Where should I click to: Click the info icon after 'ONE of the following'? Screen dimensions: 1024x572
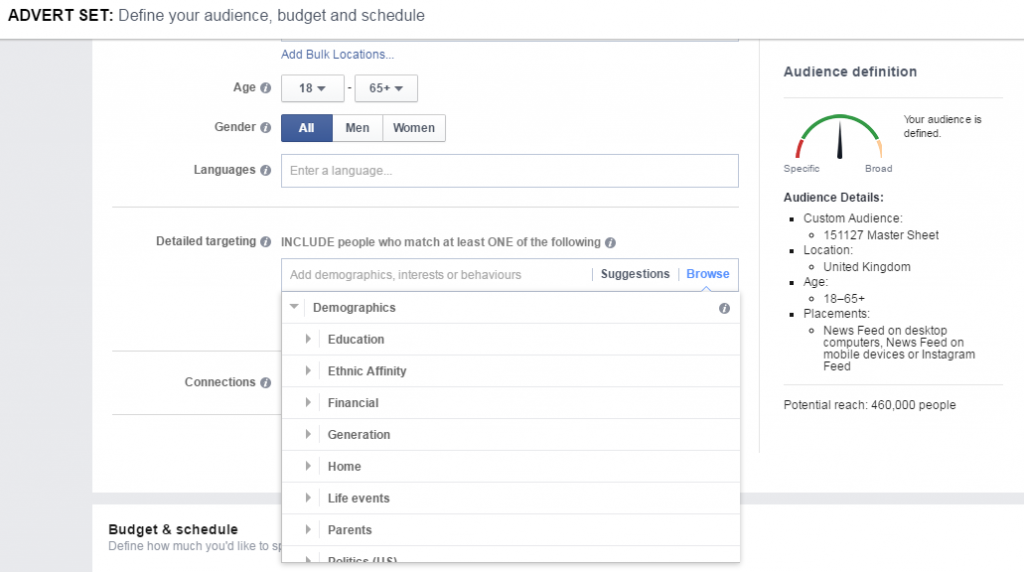tap(610, 243)
